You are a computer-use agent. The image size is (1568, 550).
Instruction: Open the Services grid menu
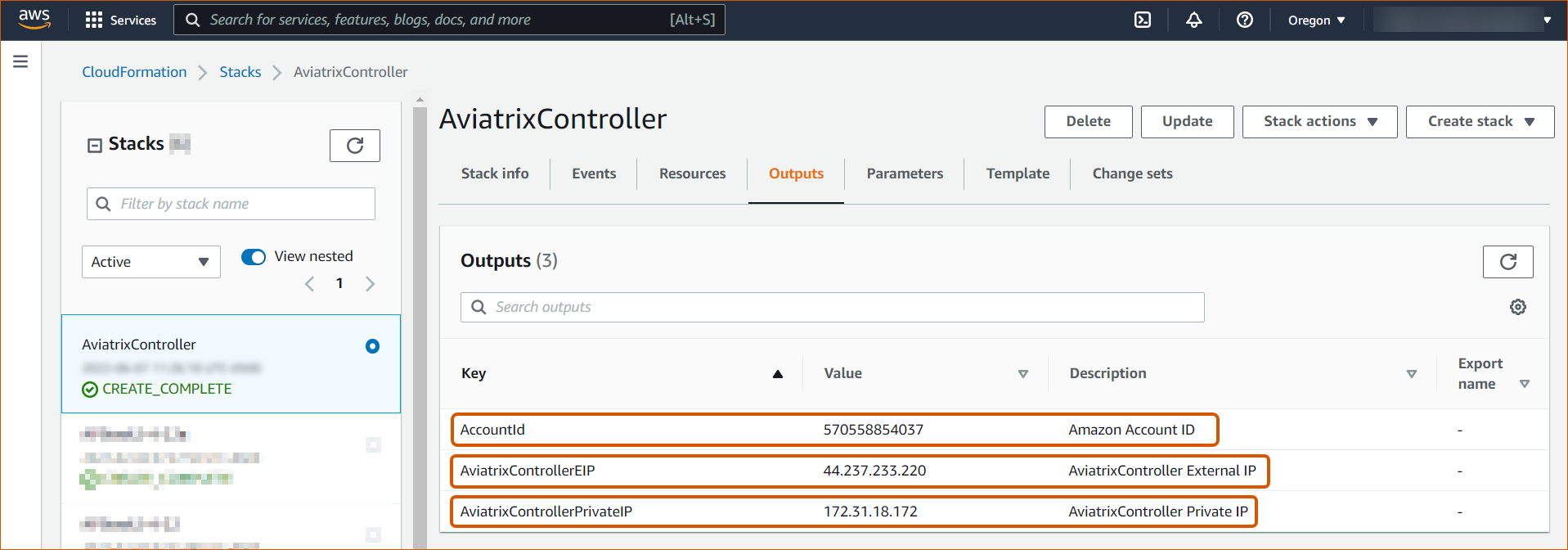click(x=121, y=20)
